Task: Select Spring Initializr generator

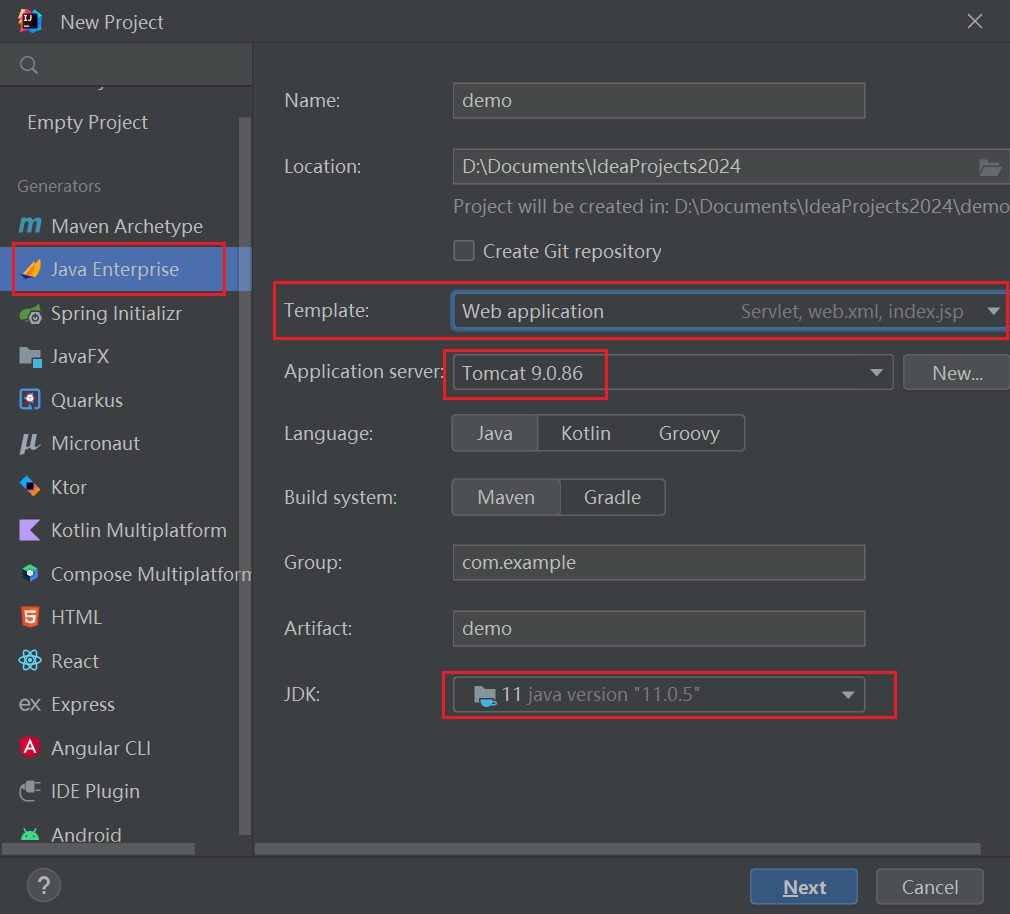Action: (x=126, y=314)
